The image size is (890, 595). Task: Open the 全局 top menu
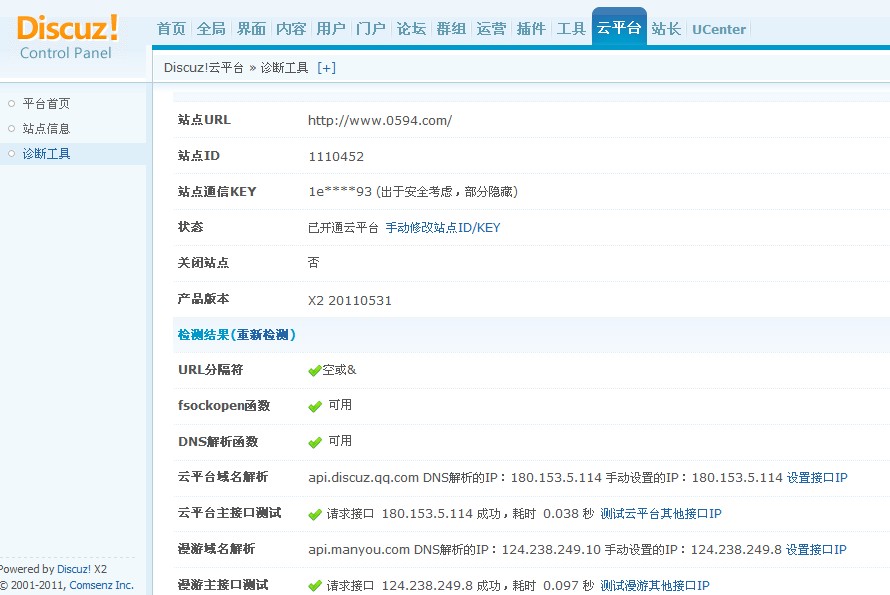click(x=211, y=29)
